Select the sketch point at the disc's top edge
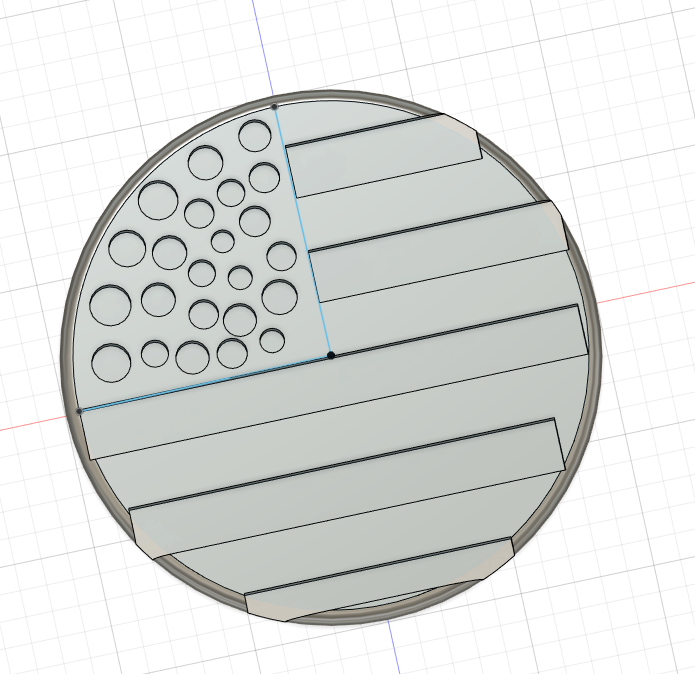Viewport: 695px width, 674px height. click(274, 107)
